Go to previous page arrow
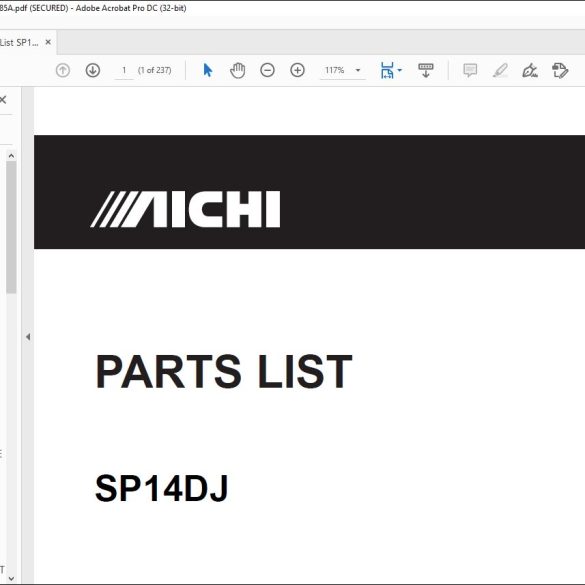 (63, 70)
